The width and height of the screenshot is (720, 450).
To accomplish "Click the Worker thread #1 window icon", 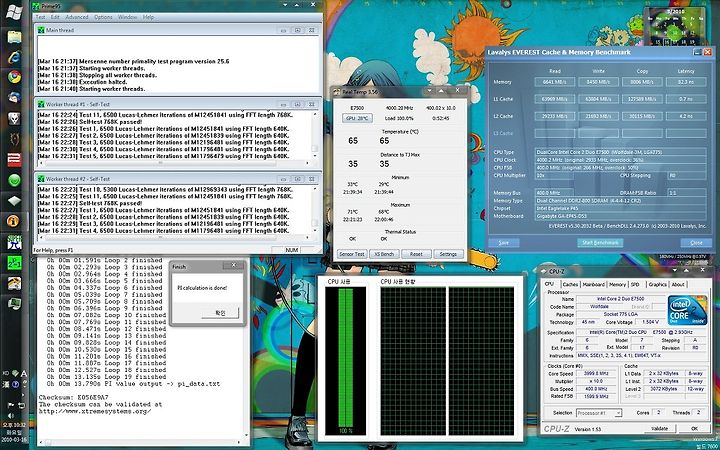I will click(41, 104).
